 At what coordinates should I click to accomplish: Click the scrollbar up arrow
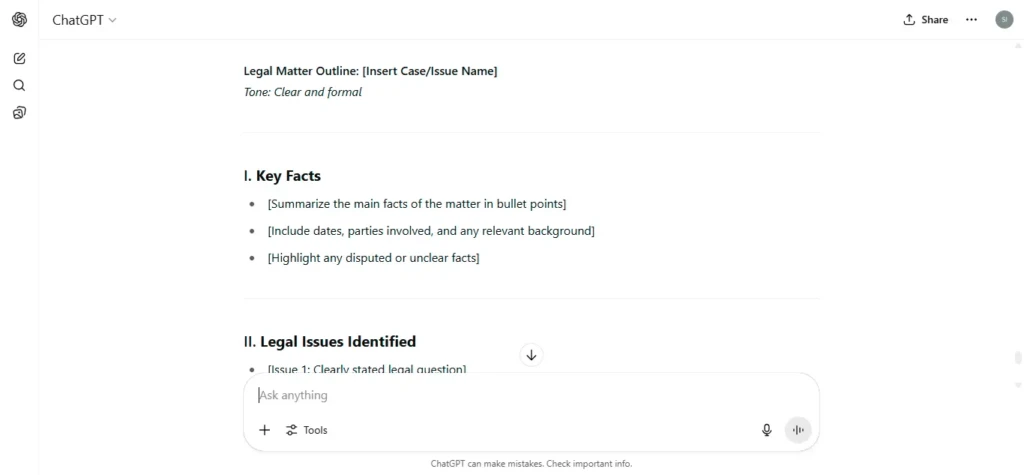coord(1017,46)
